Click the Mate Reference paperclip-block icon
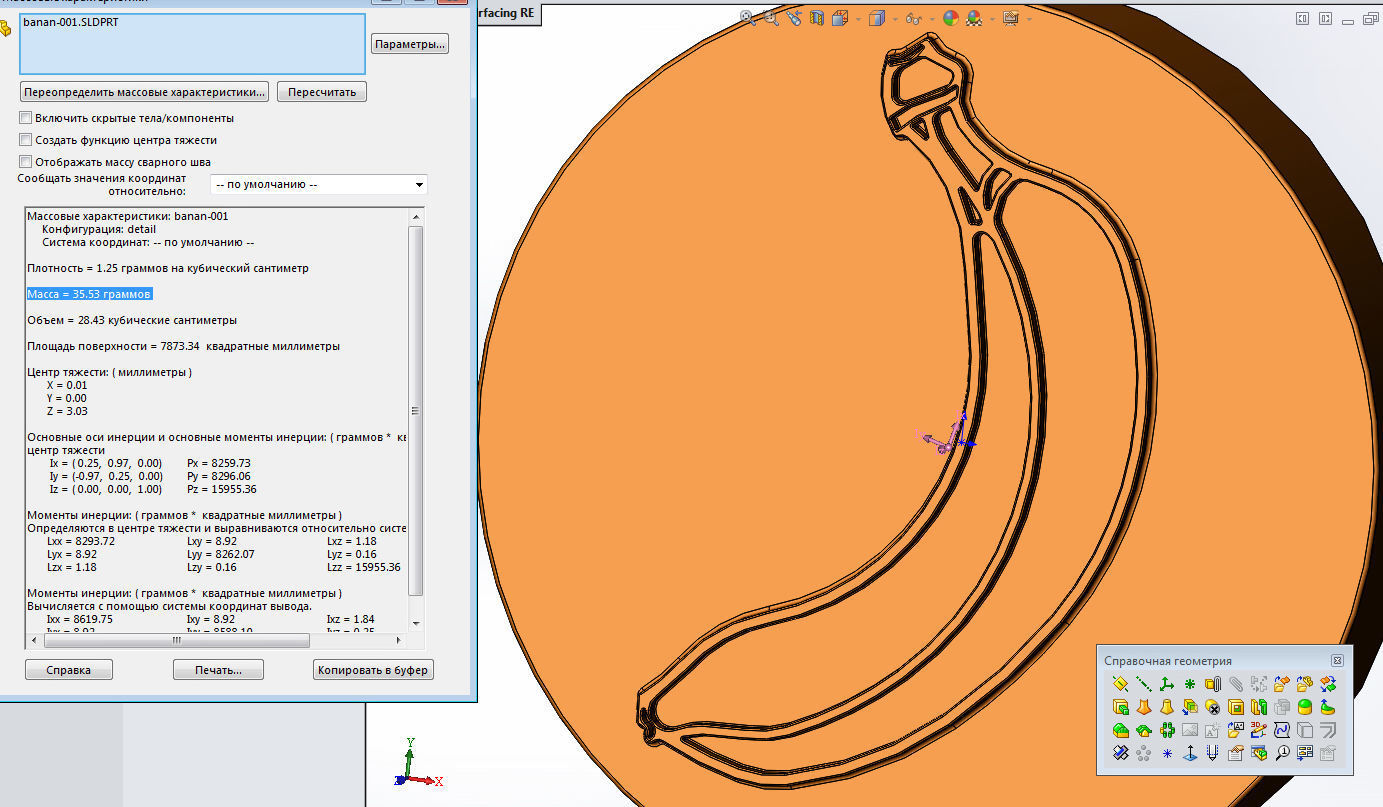Screen dimensions: 1383x807 click(x=1213, y=684)
